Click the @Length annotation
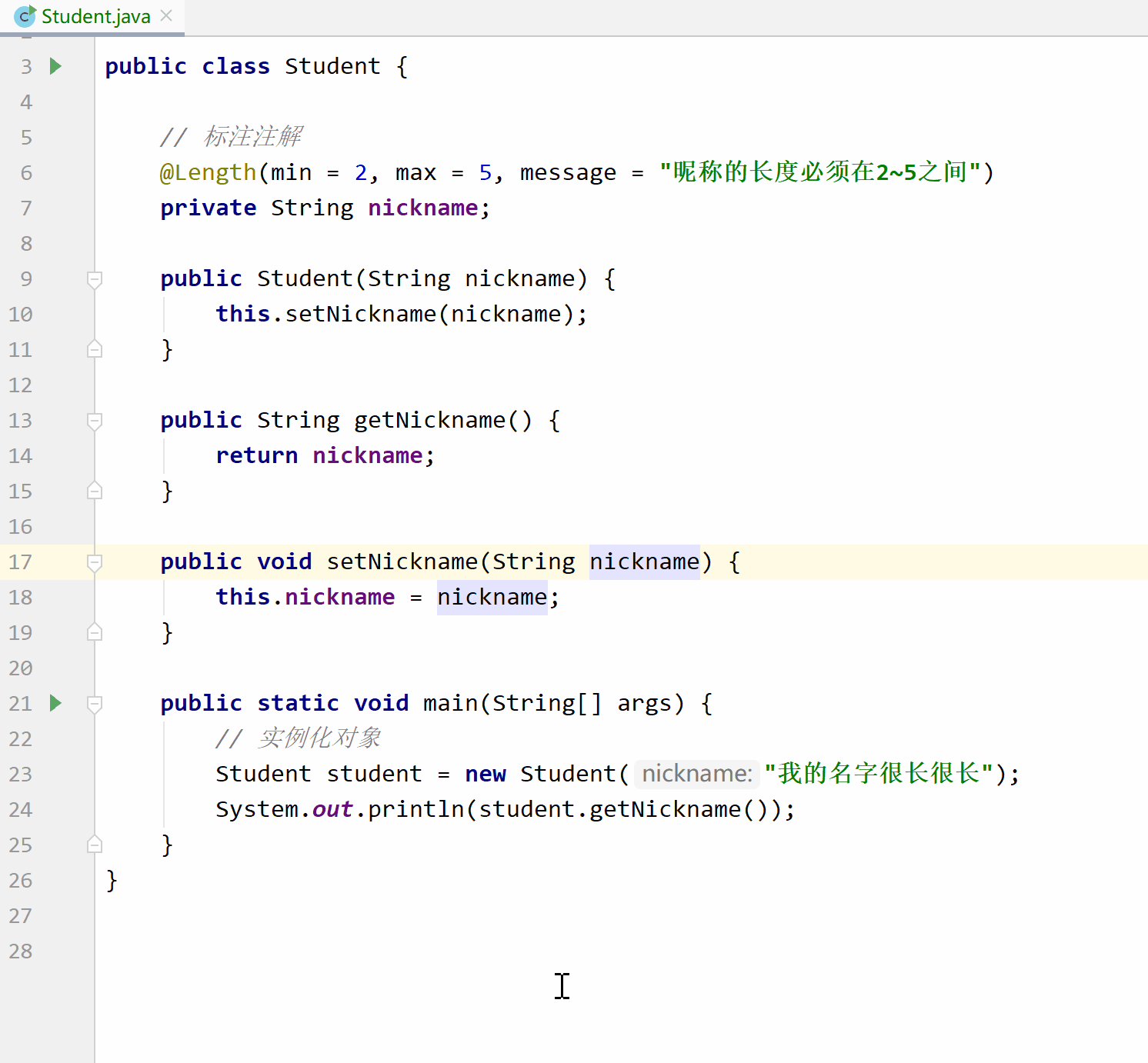Viewport: 1148px width, 1063px height. 208,172
